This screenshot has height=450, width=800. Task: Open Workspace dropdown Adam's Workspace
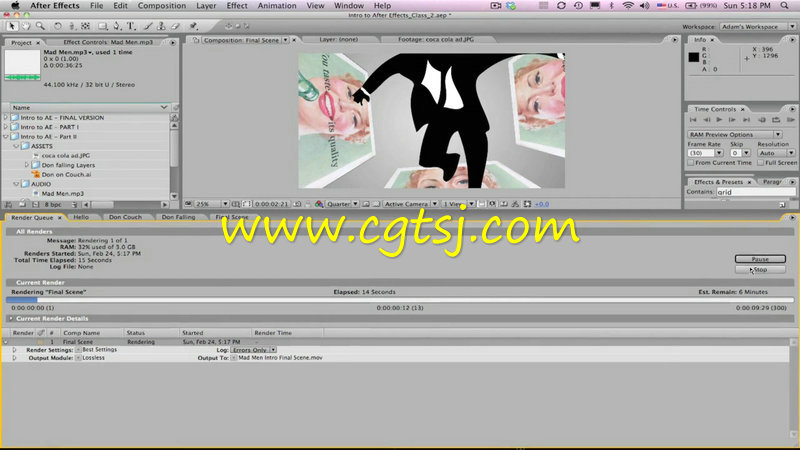click(x=758, y=27)
